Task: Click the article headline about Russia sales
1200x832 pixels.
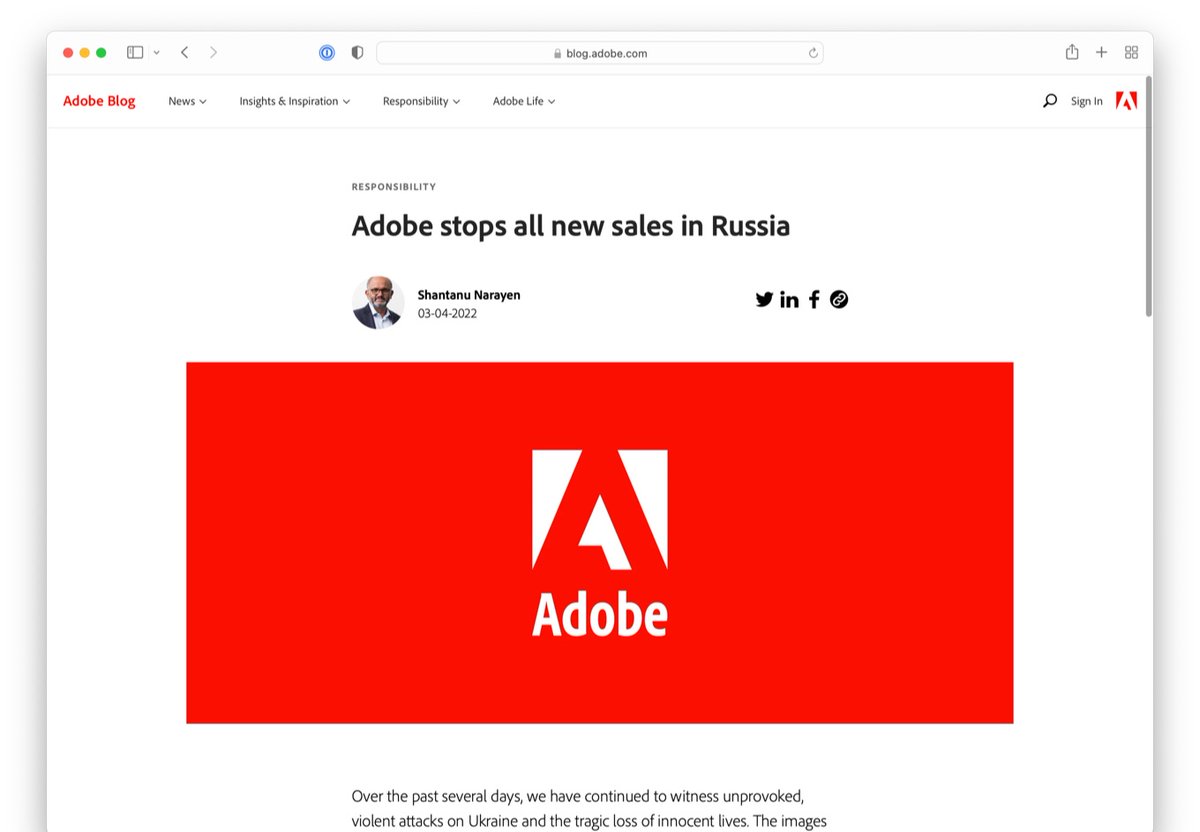Action: tap(571, 226)
